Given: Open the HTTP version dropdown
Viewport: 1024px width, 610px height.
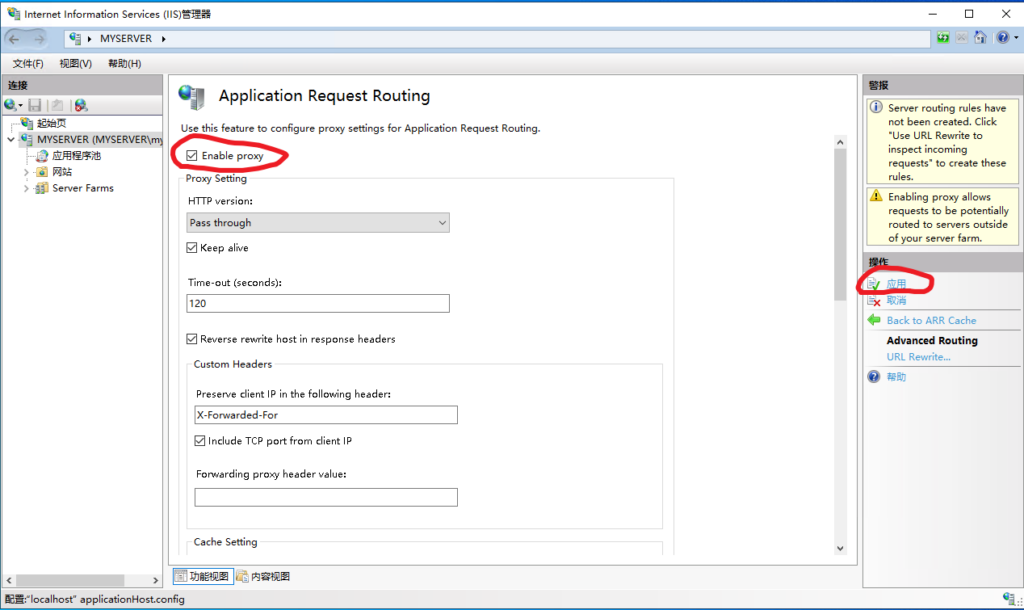Looking at the screenshot, I should click(x=318, y=223).
